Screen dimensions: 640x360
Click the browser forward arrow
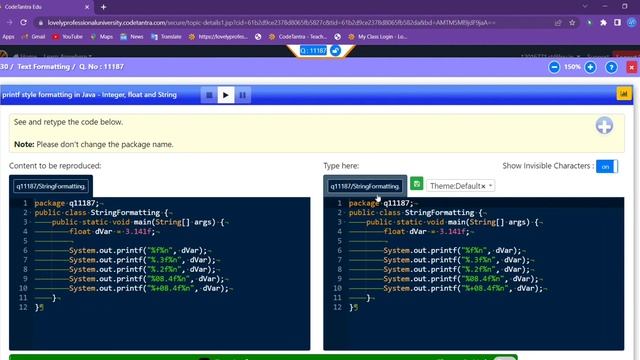point(9,22)
